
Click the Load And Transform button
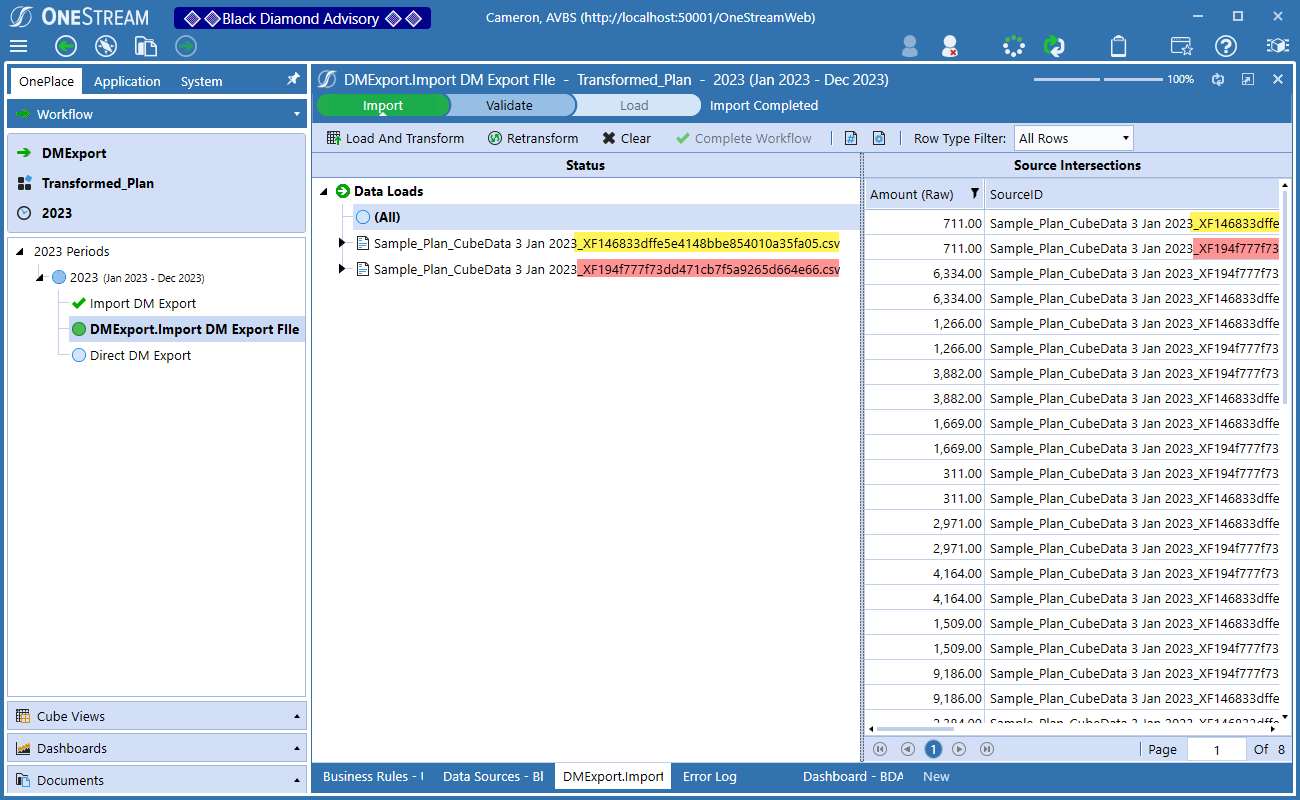point(395,138)
